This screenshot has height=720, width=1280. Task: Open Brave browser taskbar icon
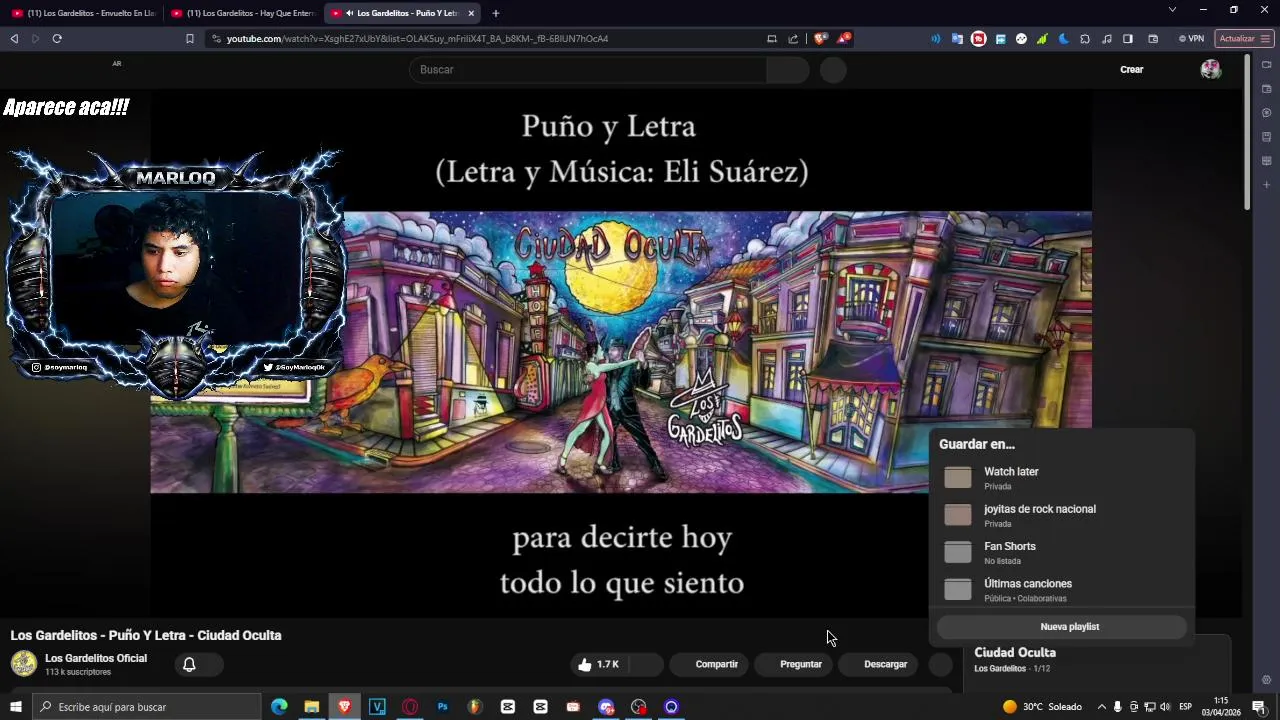coord(344,707)
